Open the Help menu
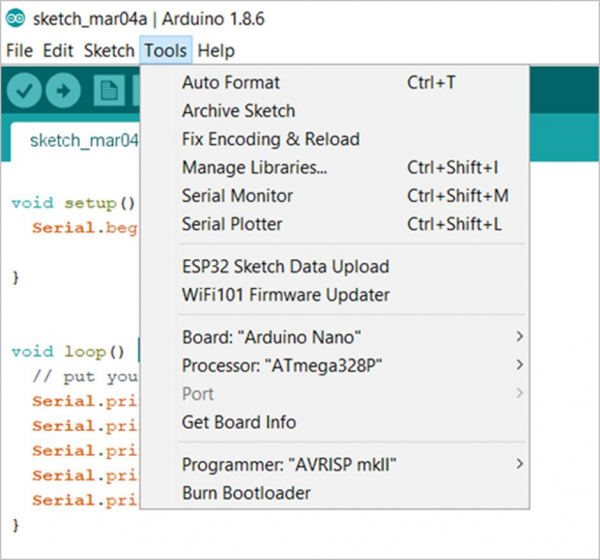 pyautogui.click(x=216, y=50)
